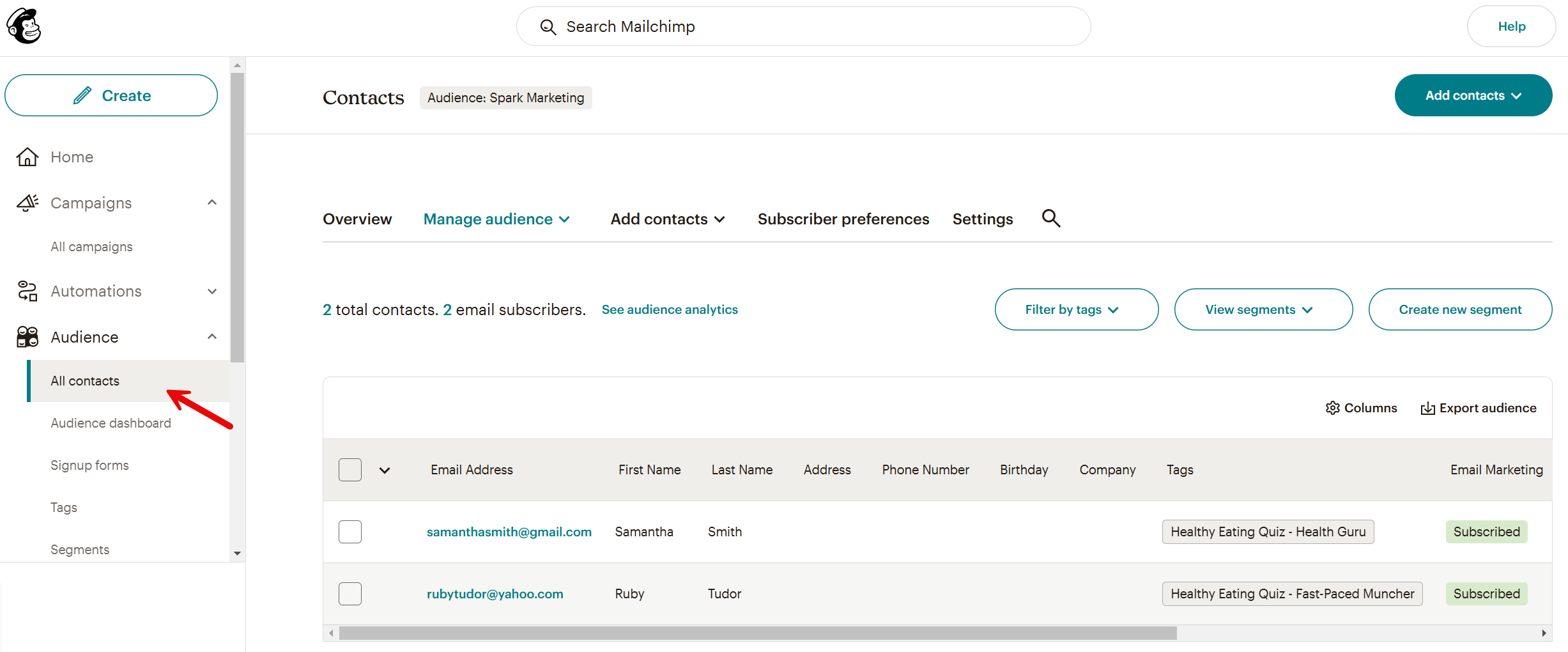
Task: Open the contacts search magnifier icon
Action: [1050, 218]
